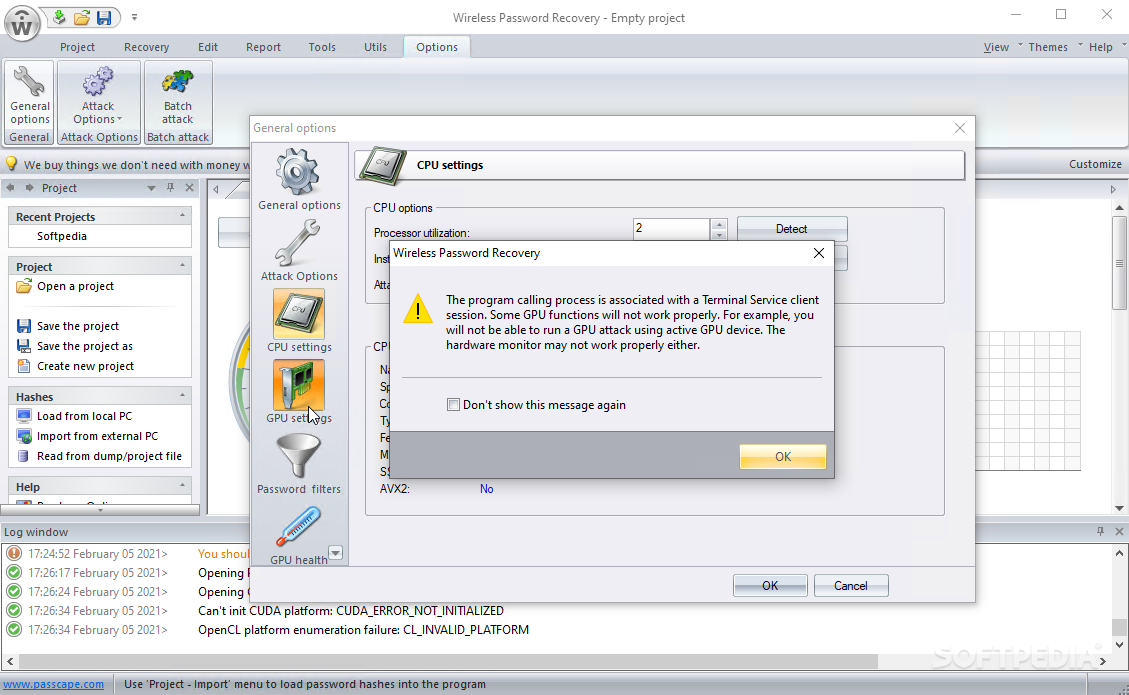
Task: Click the Customize button
Action: (1094, 164)
